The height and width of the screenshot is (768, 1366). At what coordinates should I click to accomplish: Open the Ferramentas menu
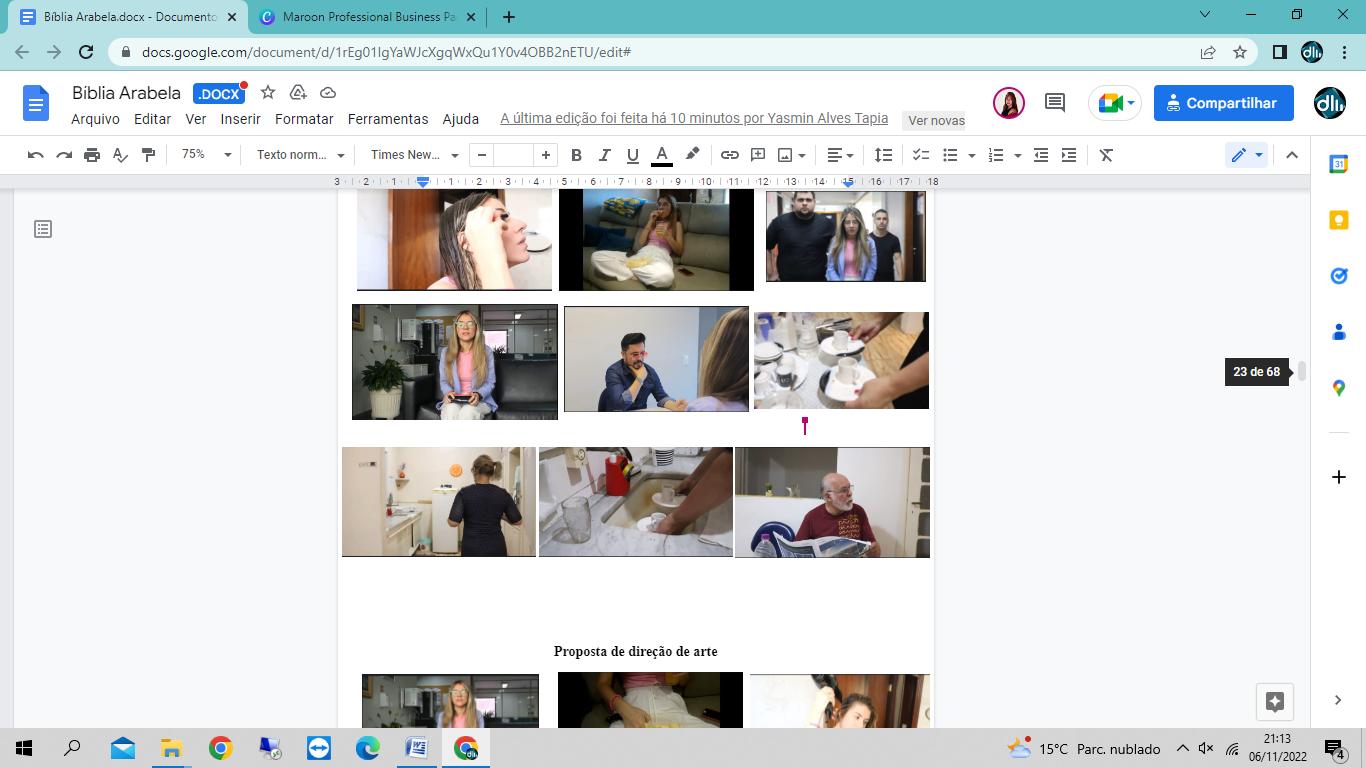point(387,119)
